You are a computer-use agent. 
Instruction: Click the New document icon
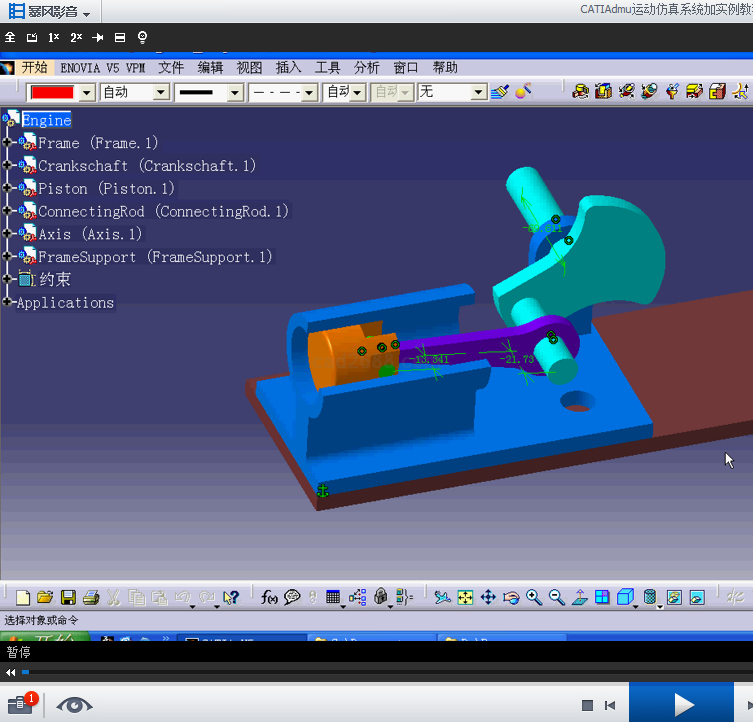(x=22, y=598)
